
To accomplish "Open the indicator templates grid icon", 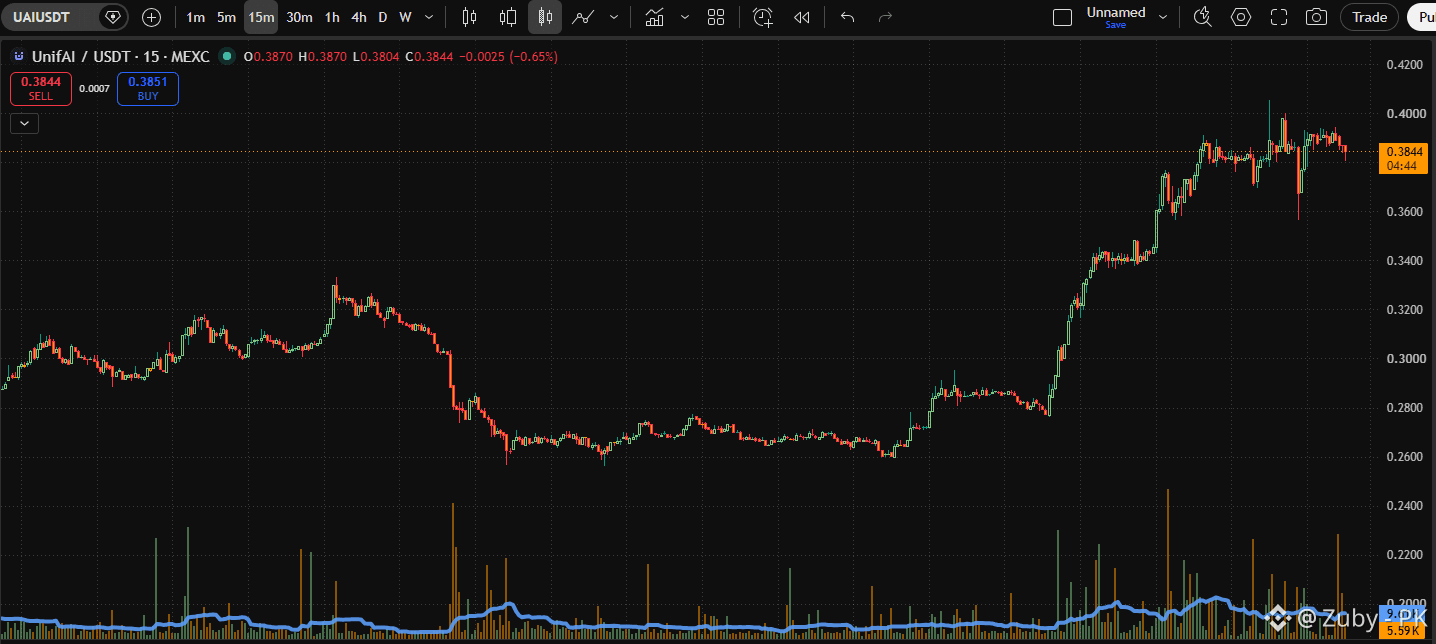I will point(716,17).
